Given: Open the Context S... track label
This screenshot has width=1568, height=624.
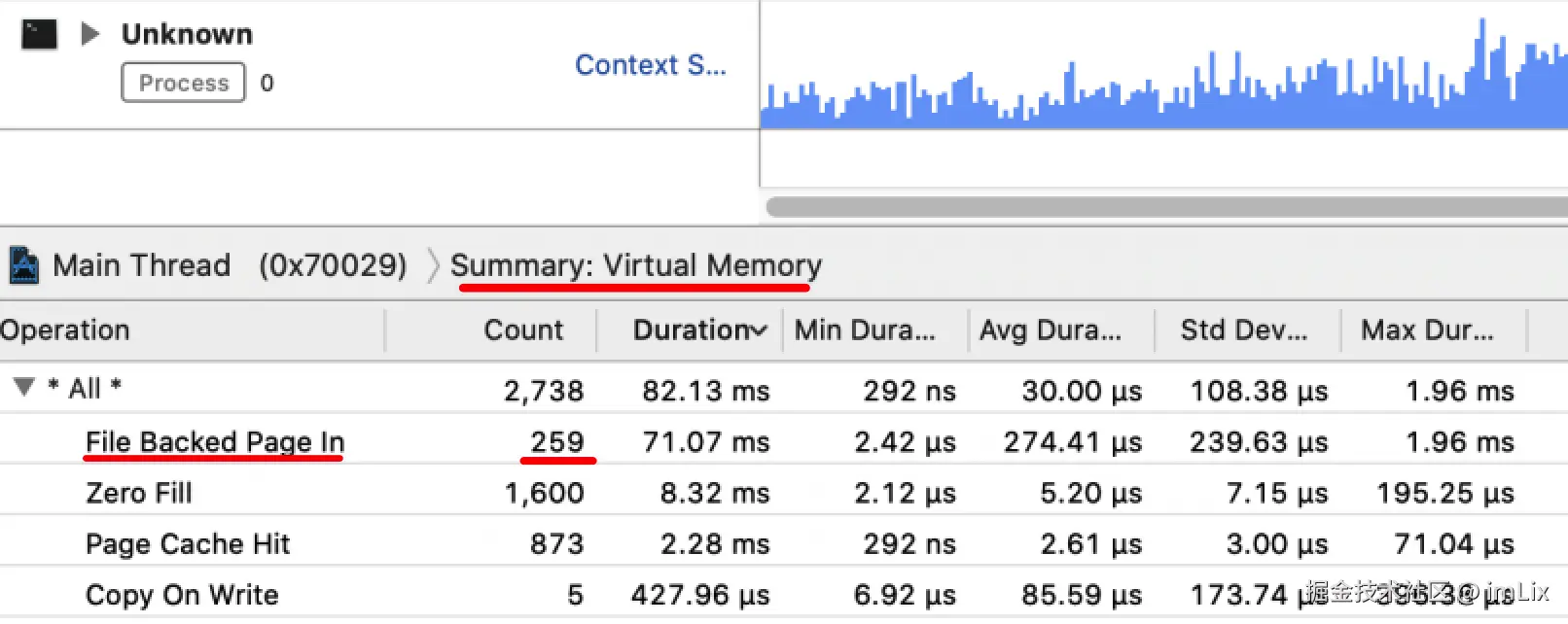Looking at the screenshot, I should point(650,65).
